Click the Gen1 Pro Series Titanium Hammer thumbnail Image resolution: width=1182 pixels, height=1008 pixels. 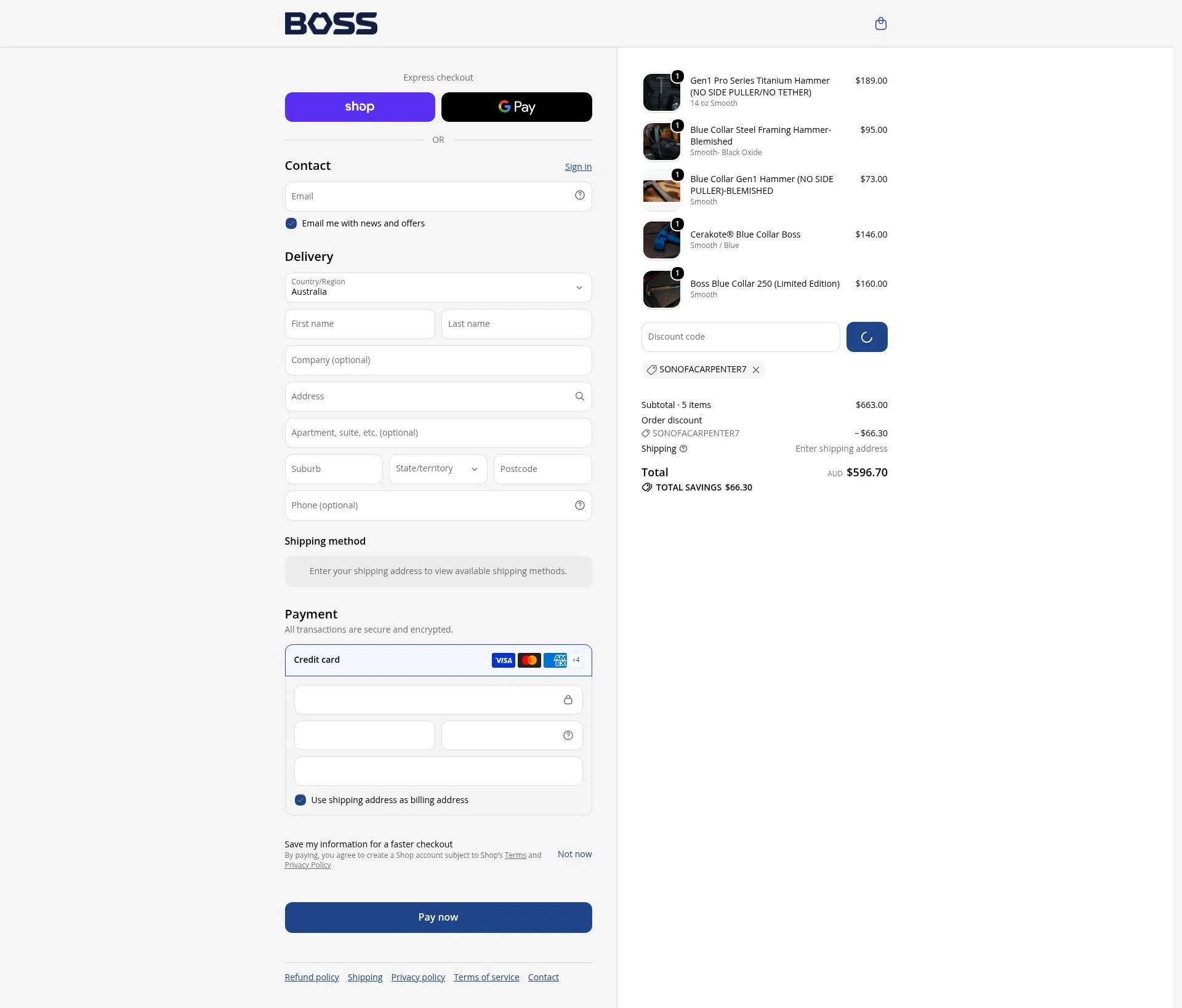pos(662,92)
